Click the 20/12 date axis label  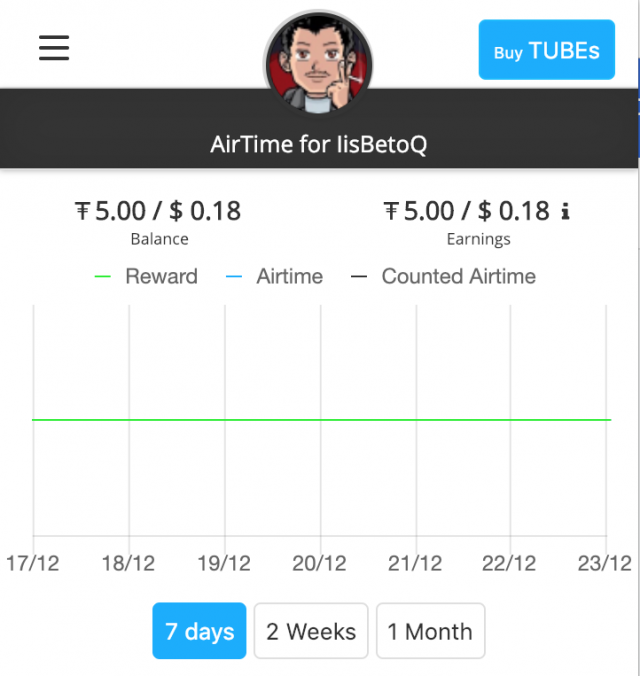(320, 563)
